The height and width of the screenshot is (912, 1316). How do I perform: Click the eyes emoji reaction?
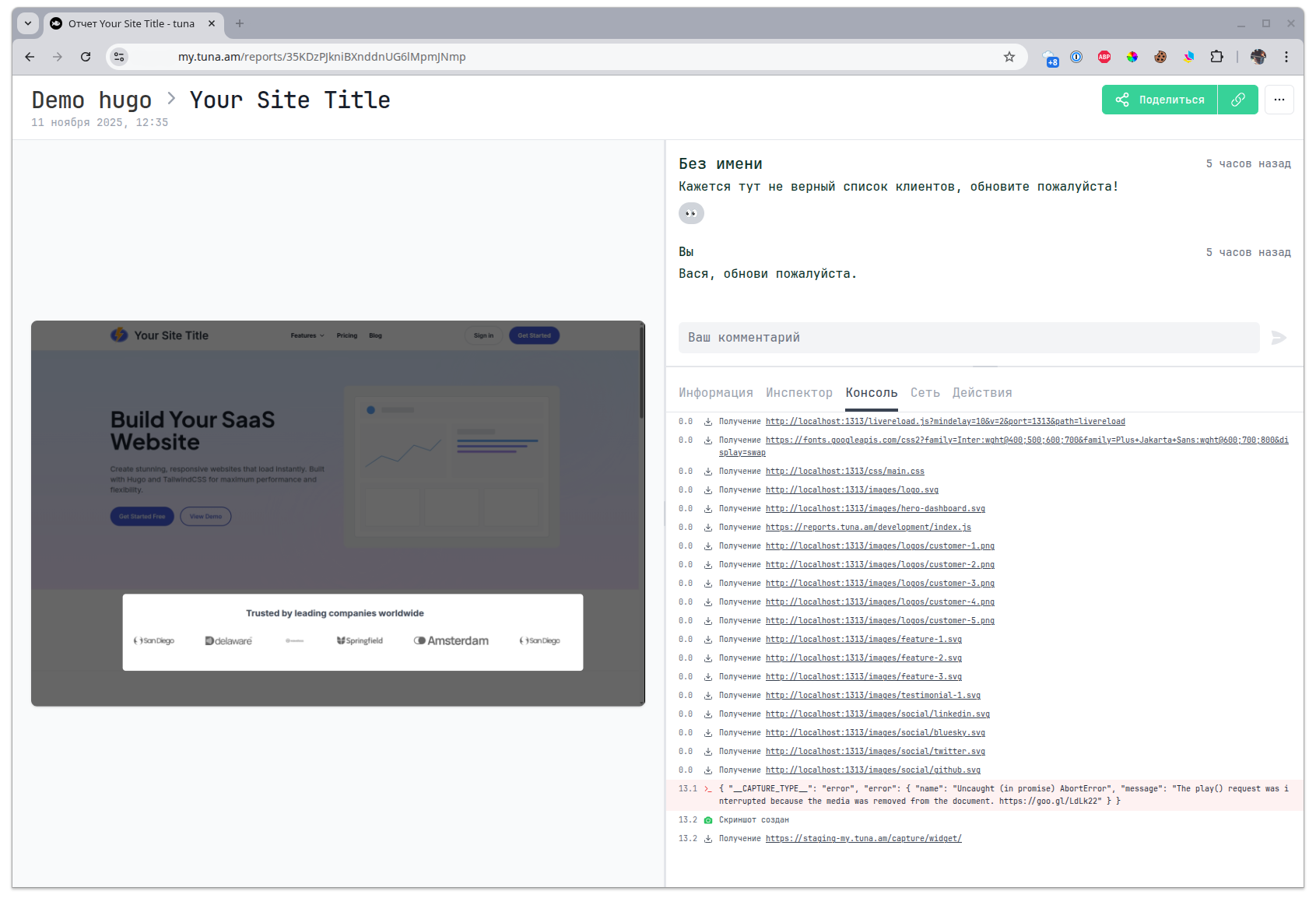pos(691,213)
